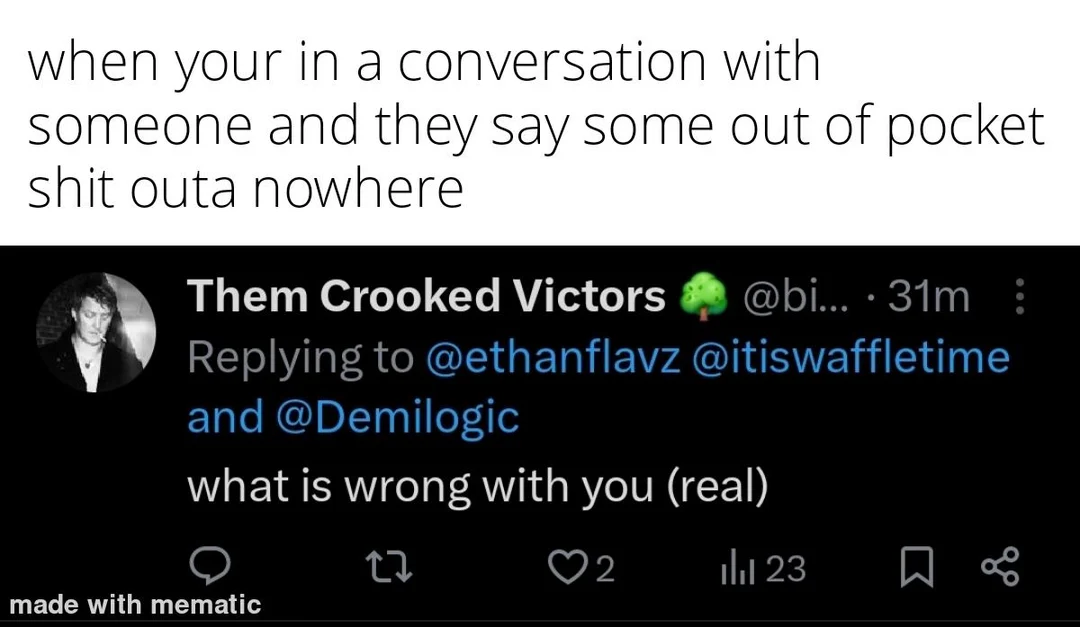Click the "made with mematic" watermark

pos(135,604)
